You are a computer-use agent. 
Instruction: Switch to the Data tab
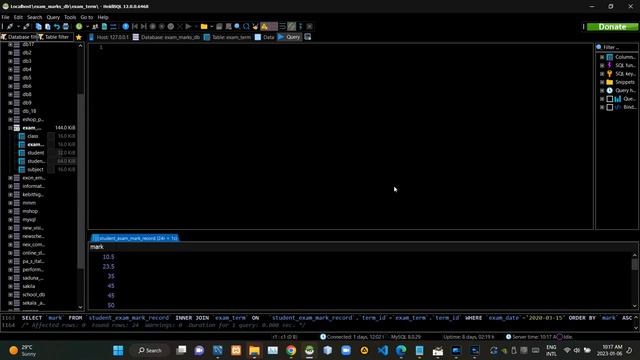(264, 37)
